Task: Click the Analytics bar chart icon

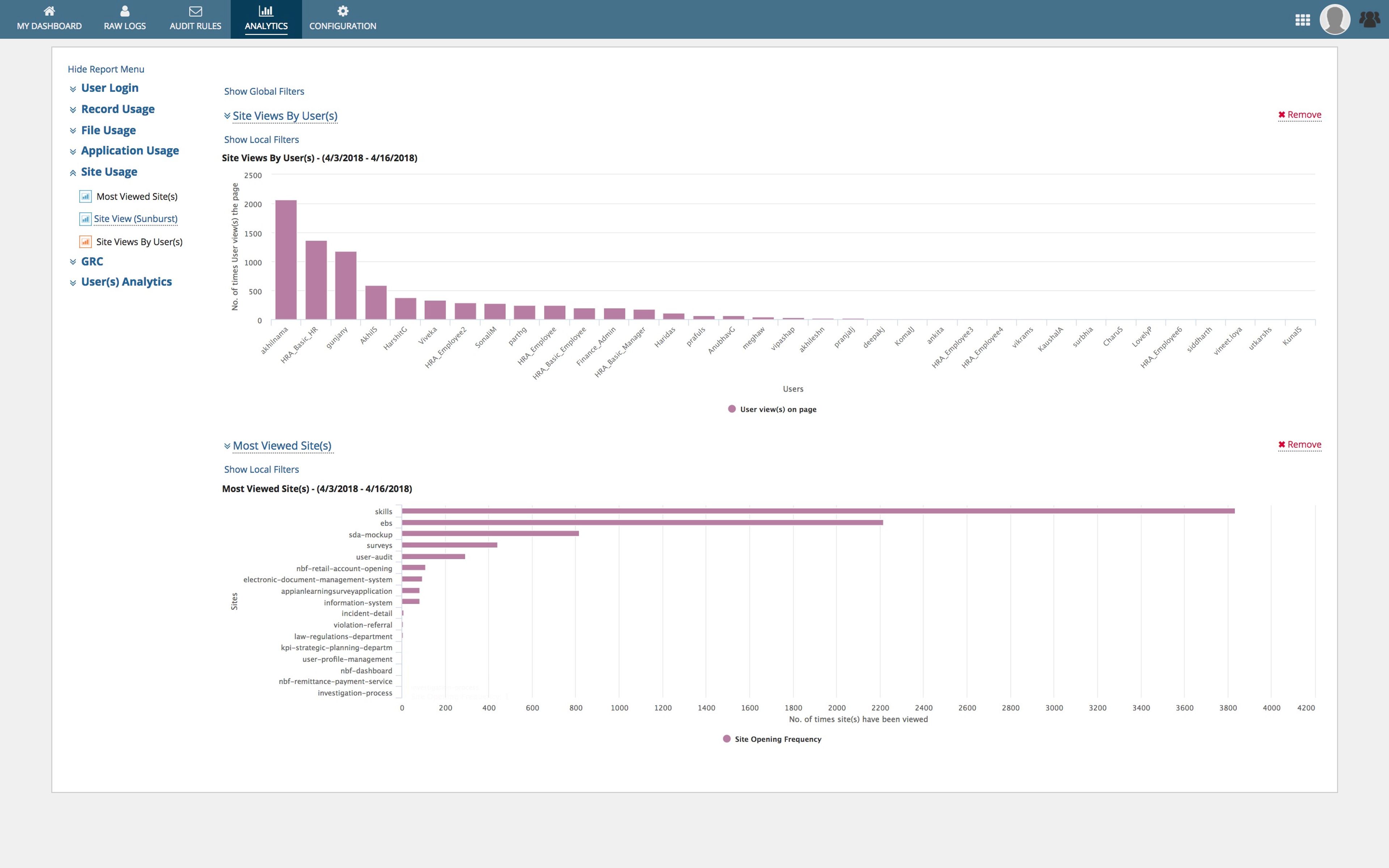Action: (266, 11)
